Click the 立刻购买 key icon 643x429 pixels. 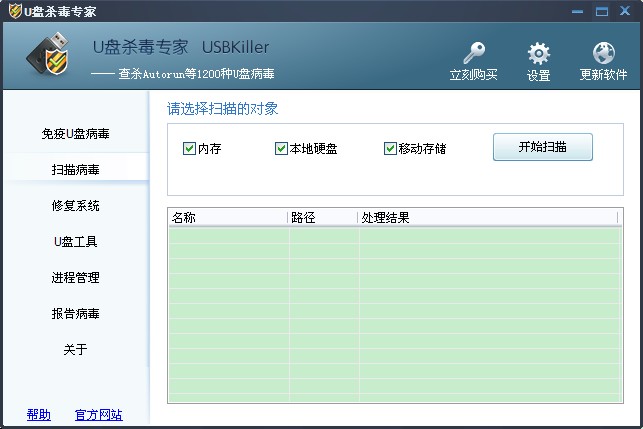(x=474, y=53)
